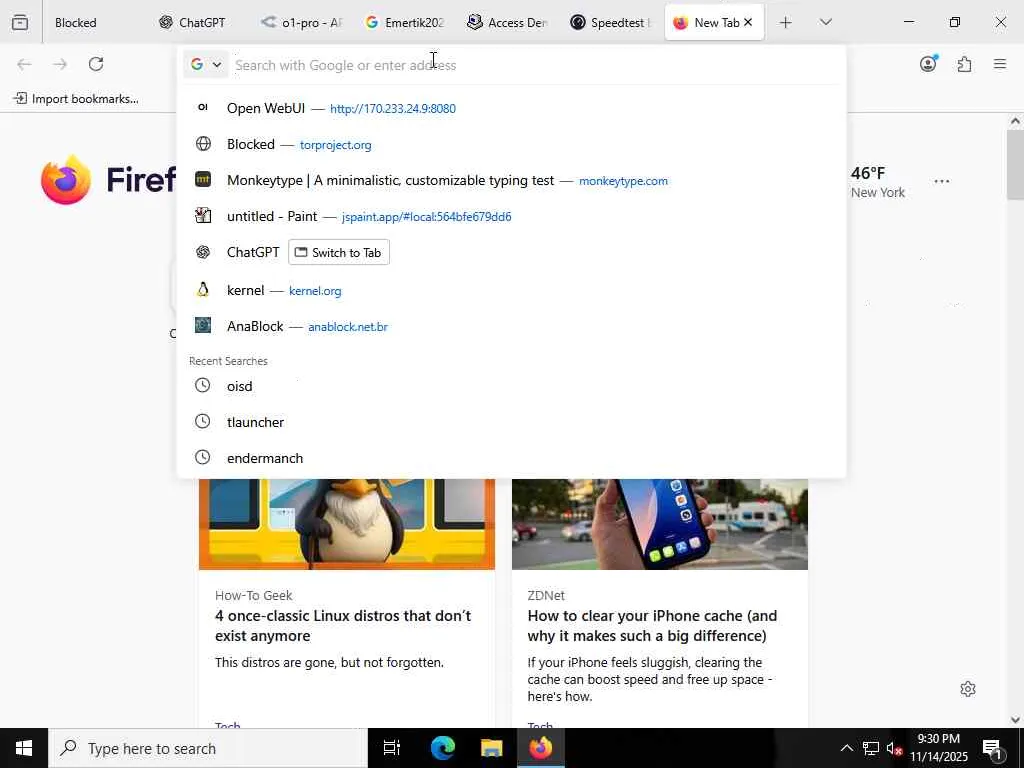
Task: Open the Firefox account icon
Action: point(928,64)
